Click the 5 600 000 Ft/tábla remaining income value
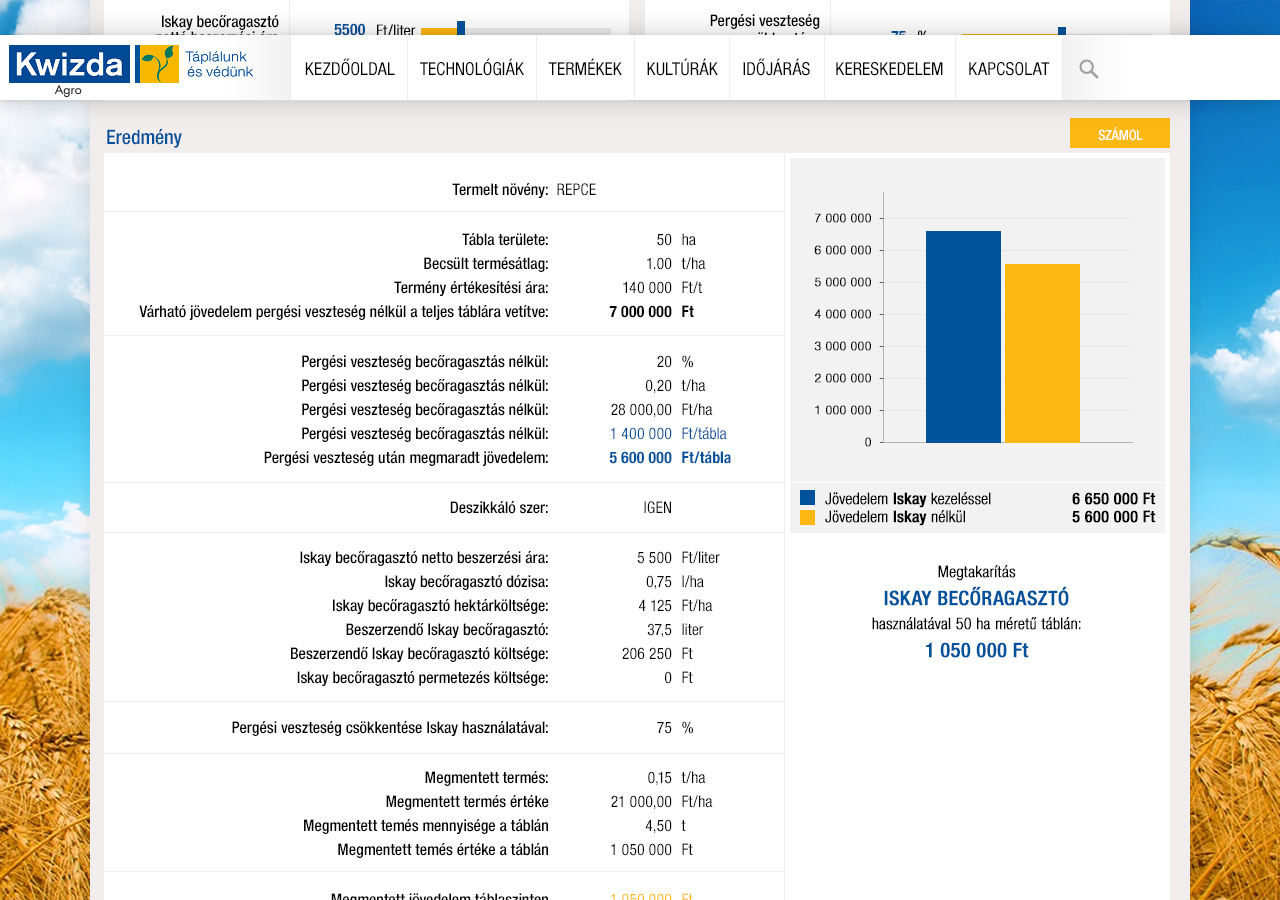Image resolution: width=1280 pixels, height=900 pixels. [x=670, y=458]
